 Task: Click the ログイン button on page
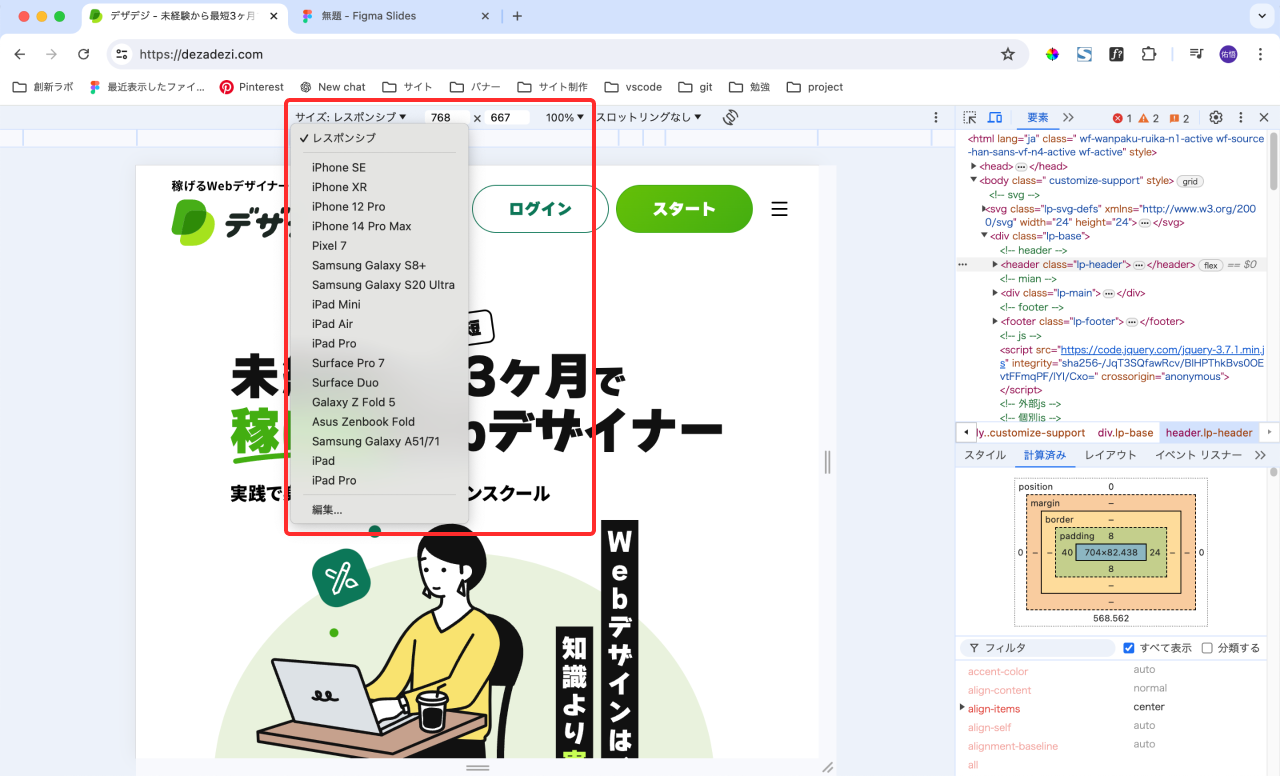(540, 209)
